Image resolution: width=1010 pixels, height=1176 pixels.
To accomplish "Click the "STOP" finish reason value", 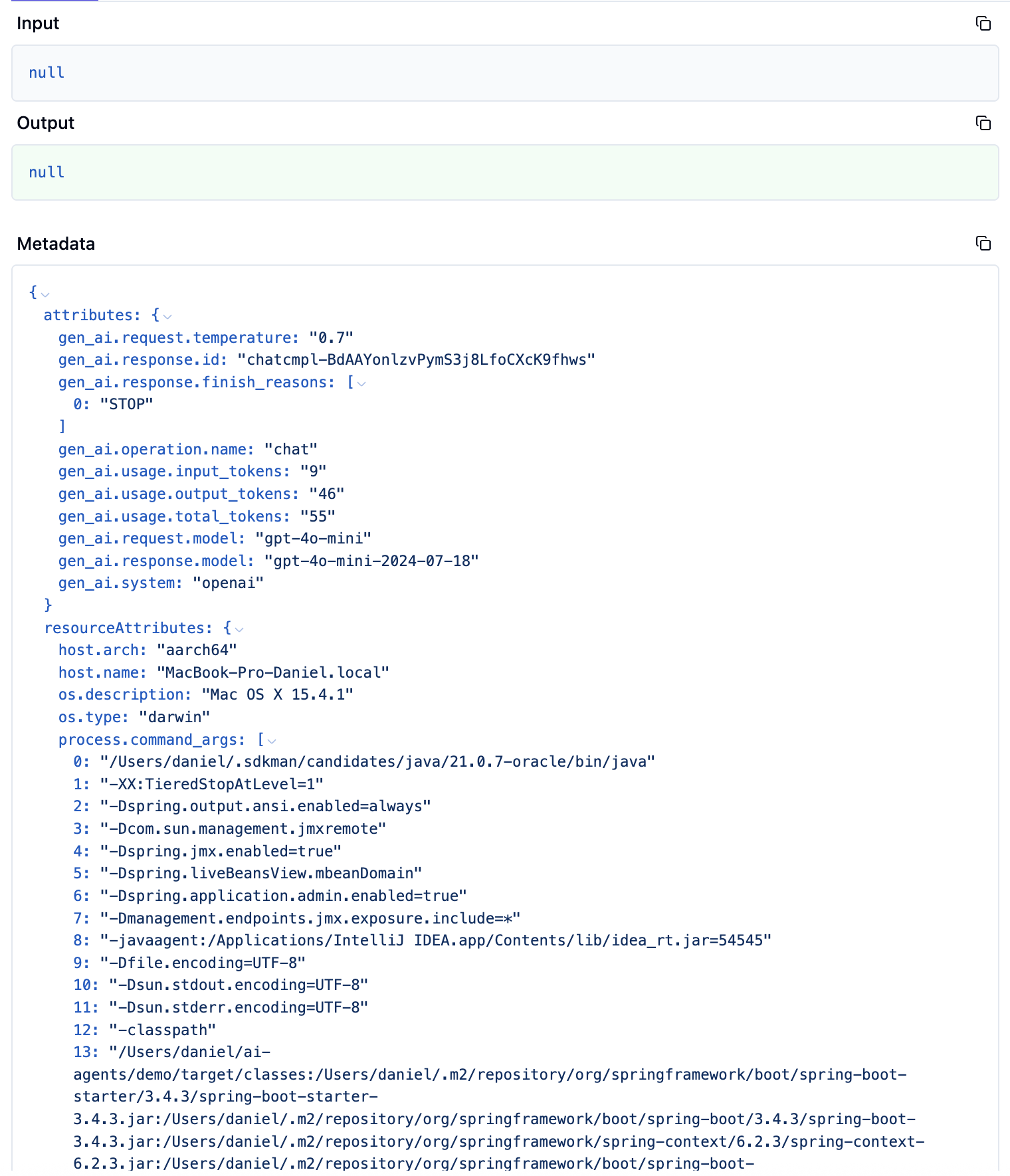I will pyautogui.click(x=127, y=404).
